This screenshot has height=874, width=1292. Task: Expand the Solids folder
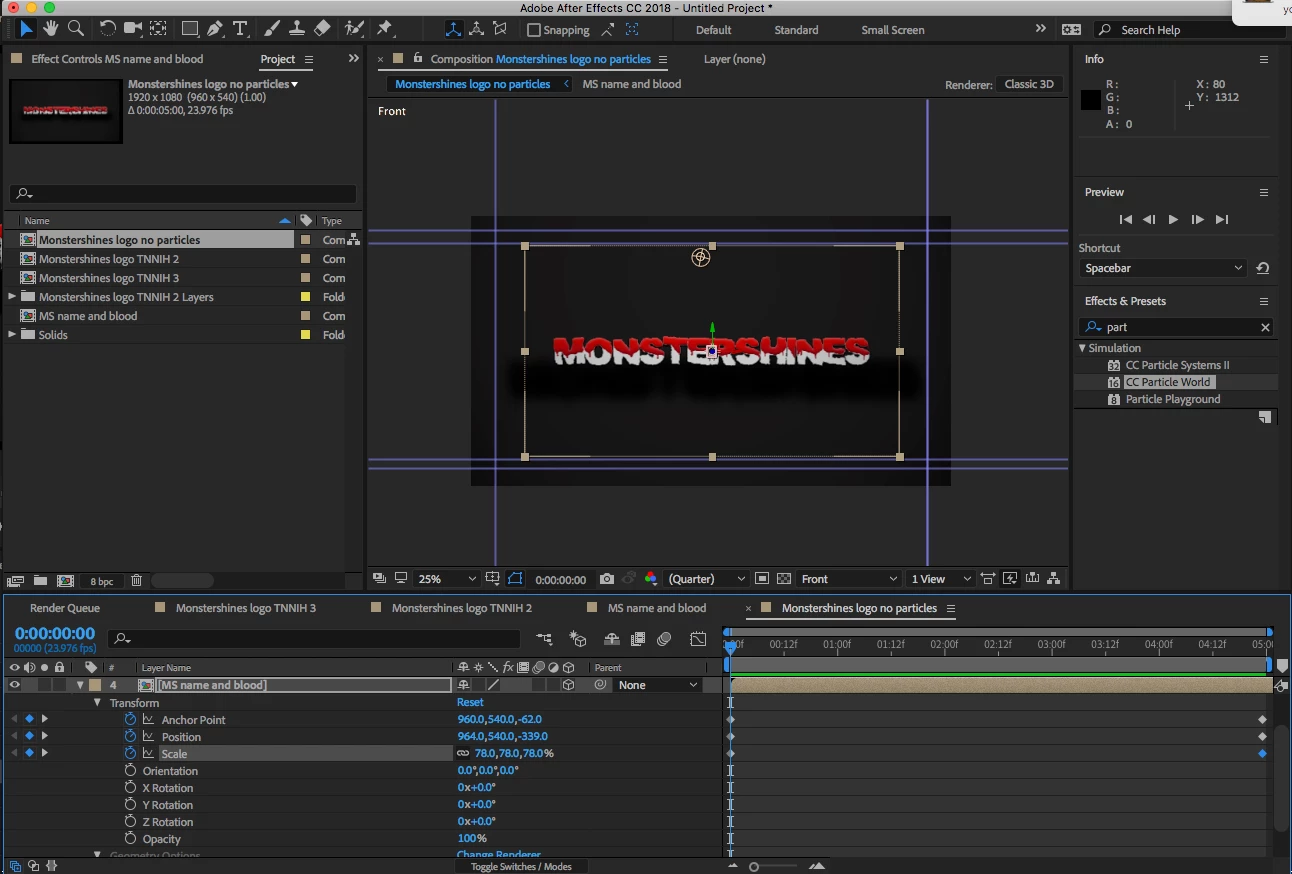point(12,334)
